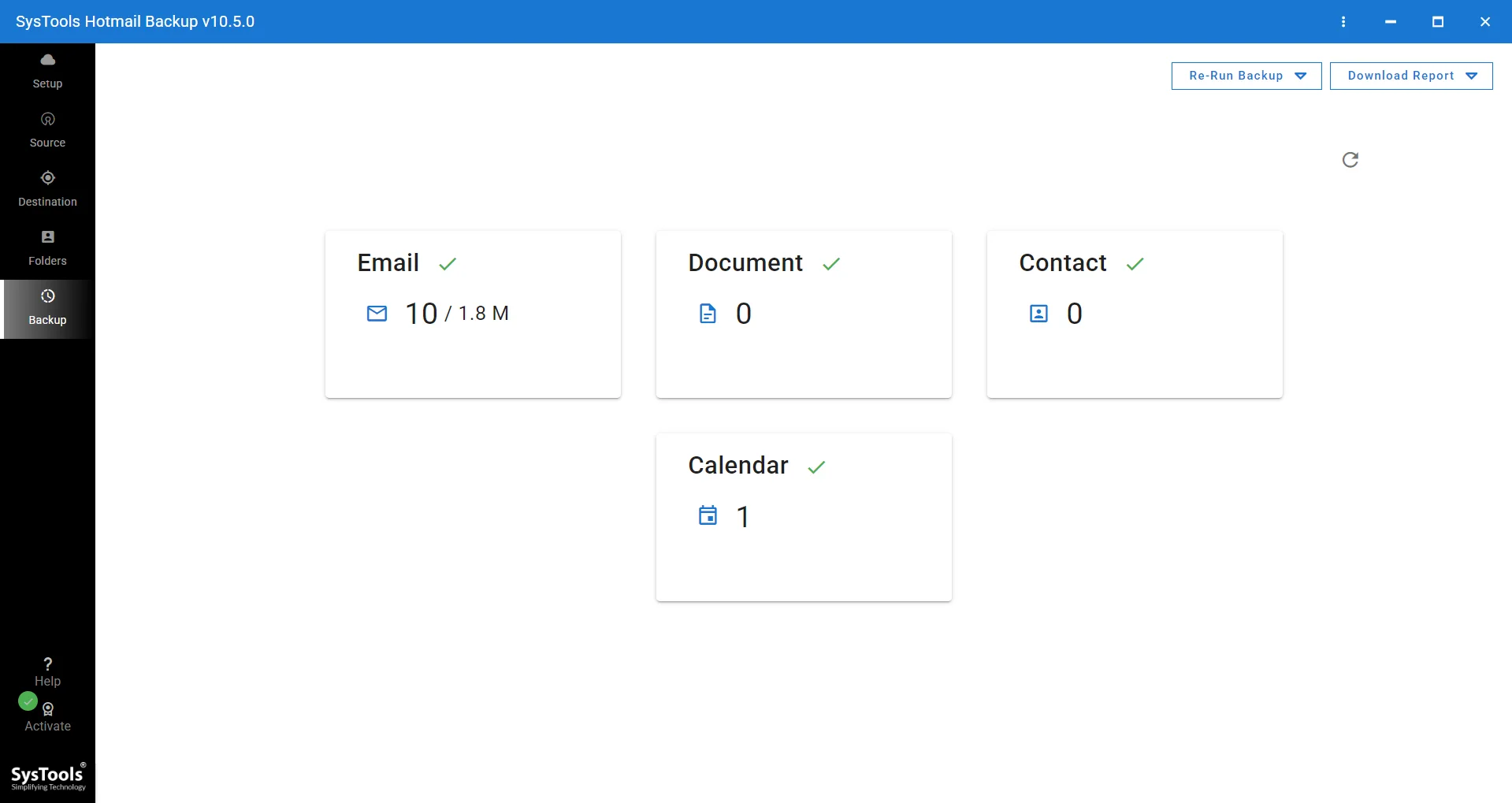Click the green check next to Email
1512x803 pixels.
[448, 264]
